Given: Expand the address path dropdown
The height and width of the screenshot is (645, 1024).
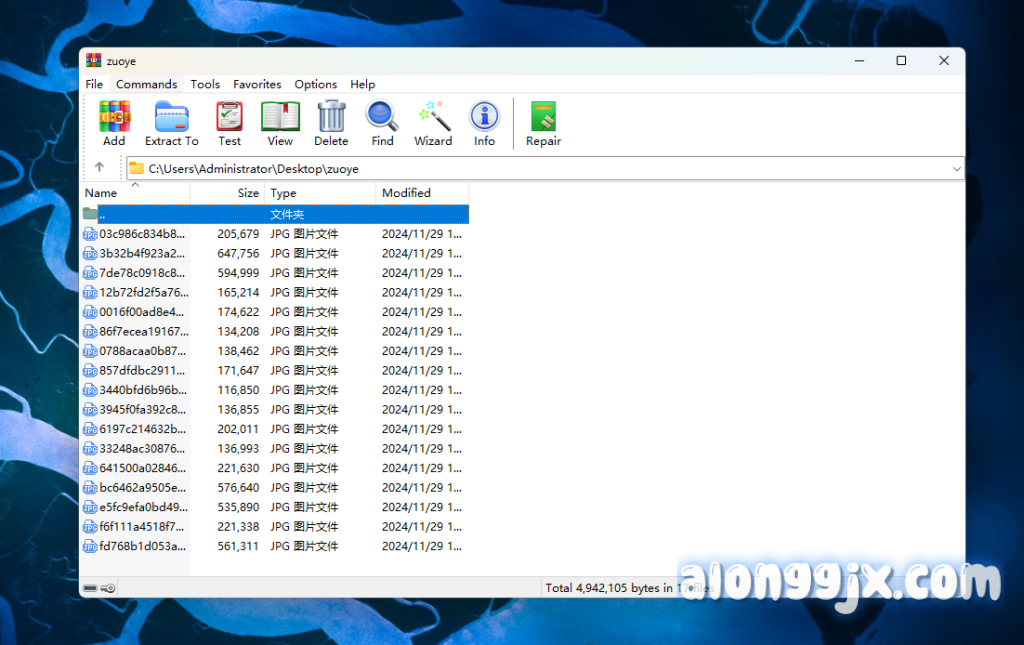Looking at the screenshot, I should pyautogui.click(x=956, y=169).
